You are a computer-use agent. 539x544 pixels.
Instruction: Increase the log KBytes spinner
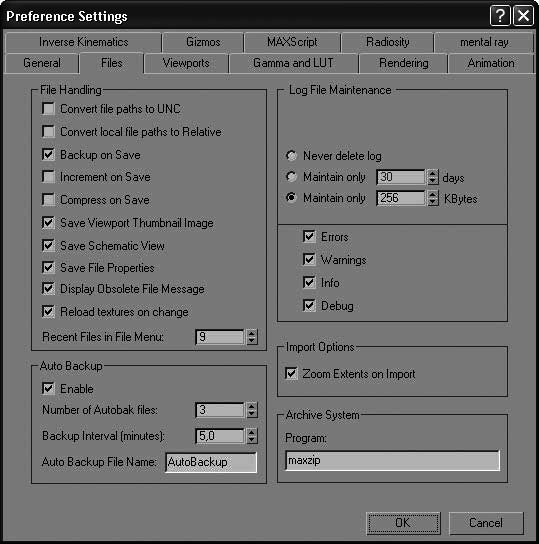click(x=433, y=194)
